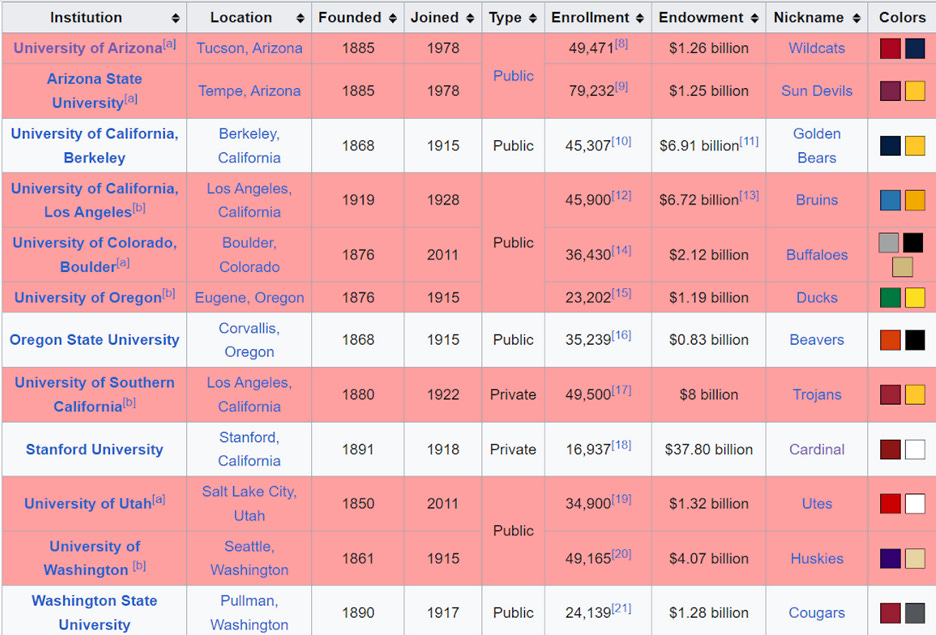936x635 pixels.
Task: Open University of Oregon link
Action: [88, 298]
